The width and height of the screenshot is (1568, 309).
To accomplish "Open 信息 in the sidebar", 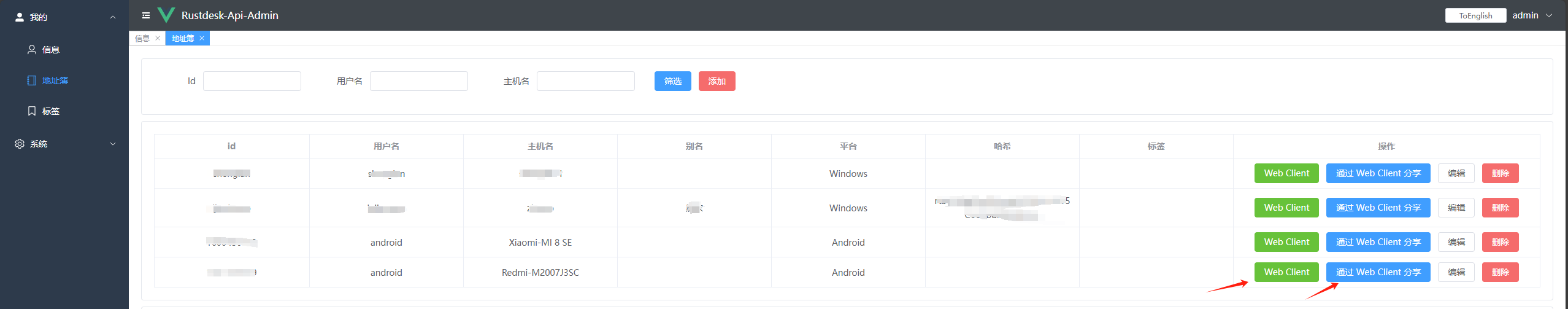I will point(50,50).
